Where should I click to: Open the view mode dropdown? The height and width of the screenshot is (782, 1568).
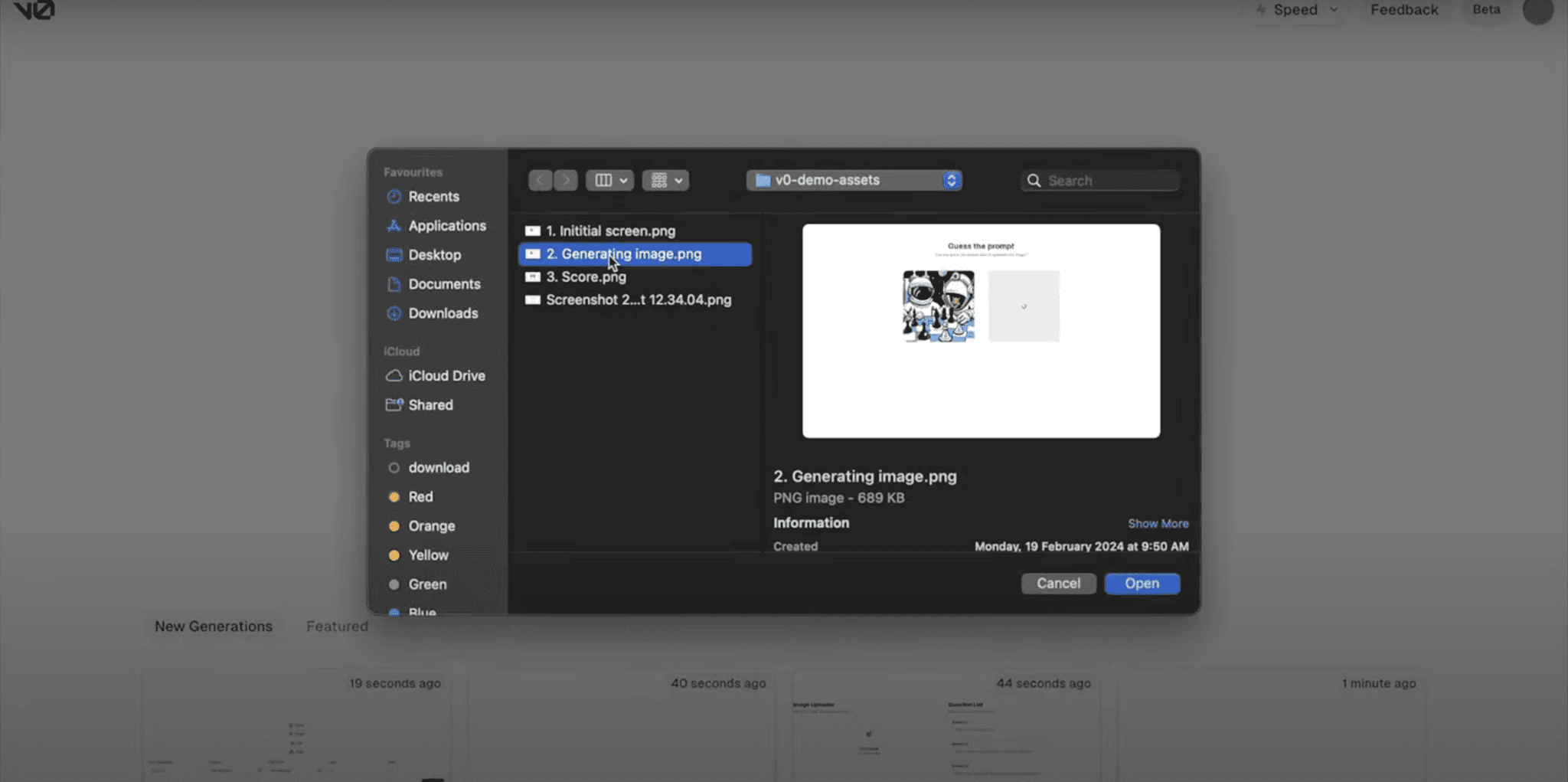pyautogui.click(x=609, y=180)
